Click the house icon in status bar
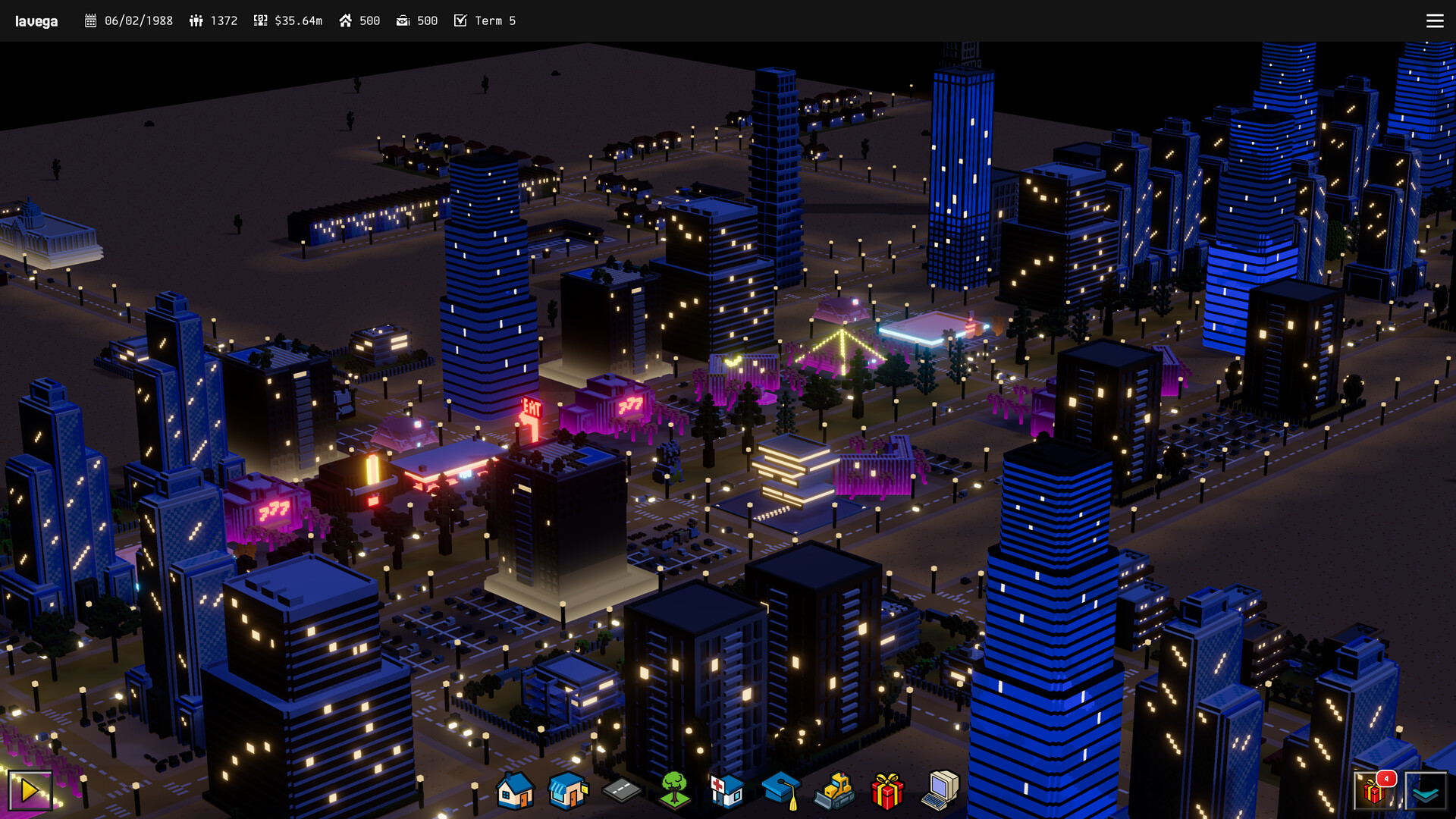Image resolution: width=1456 pixels, height=819 pixels. (x=346, y=20)
